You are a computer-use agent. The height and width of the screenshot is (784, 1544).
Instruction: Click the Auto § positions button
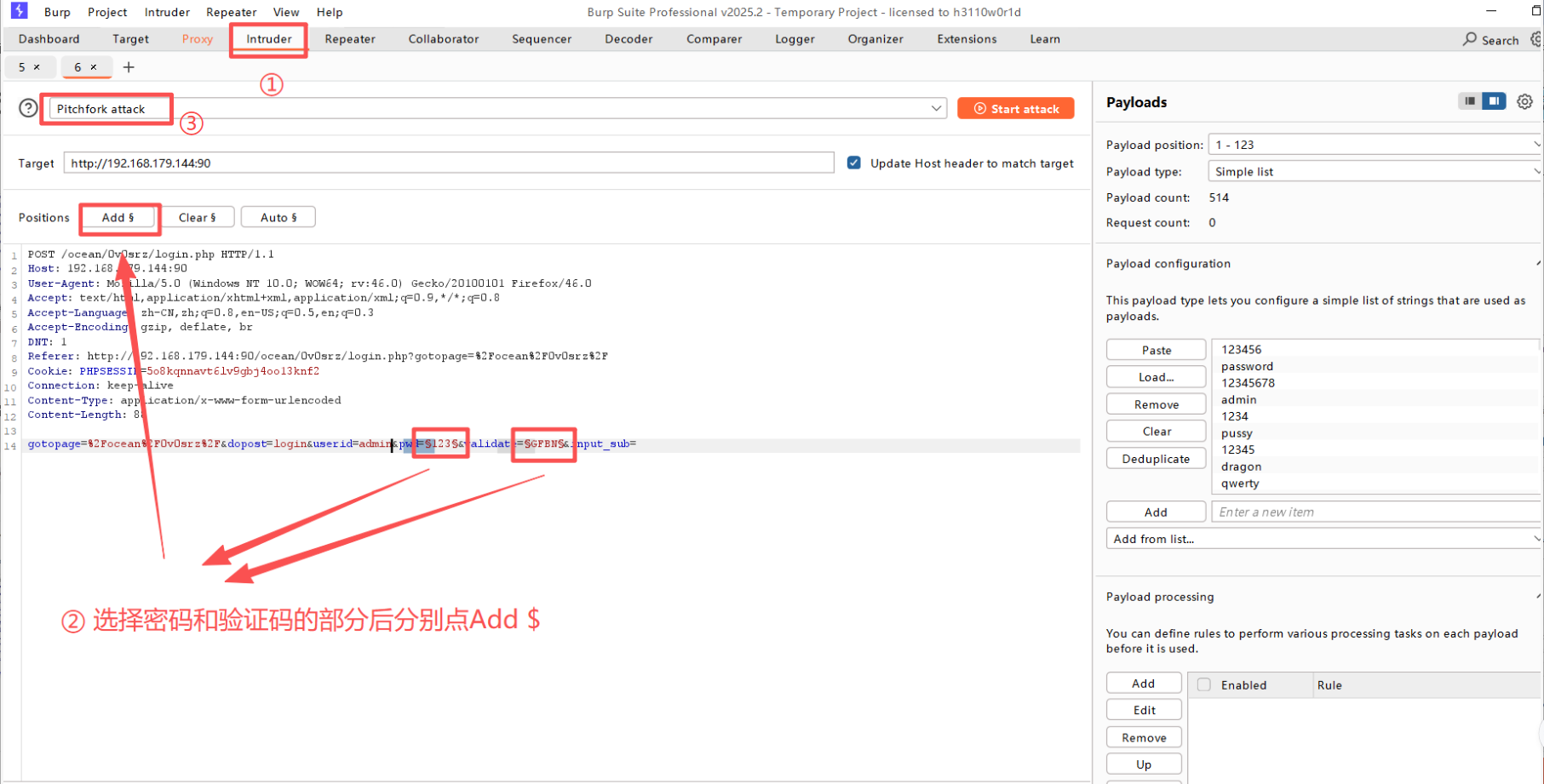(278, 217)
